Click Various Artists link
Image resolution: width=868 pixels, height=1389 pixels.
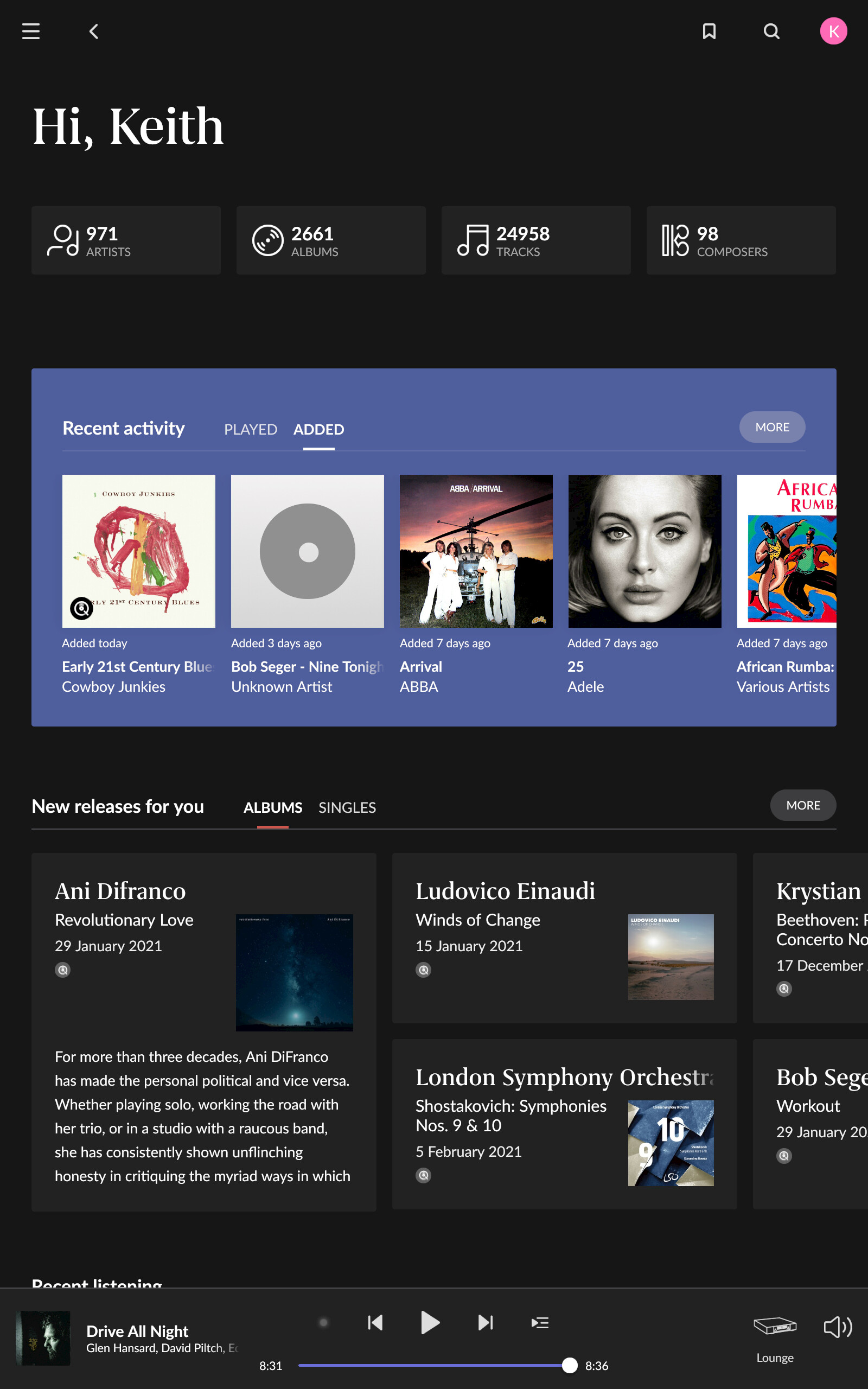point(783,686)
